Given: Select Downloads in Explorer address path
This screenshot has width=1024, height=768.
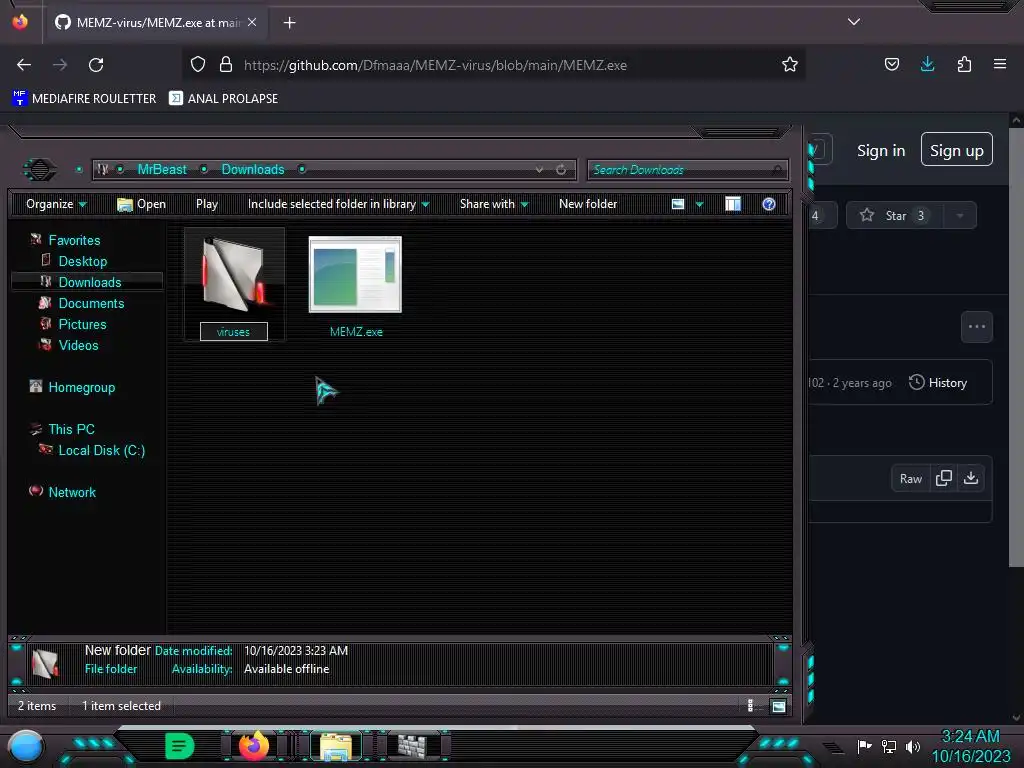Looking at the screenshot, I should coord(253,170).
